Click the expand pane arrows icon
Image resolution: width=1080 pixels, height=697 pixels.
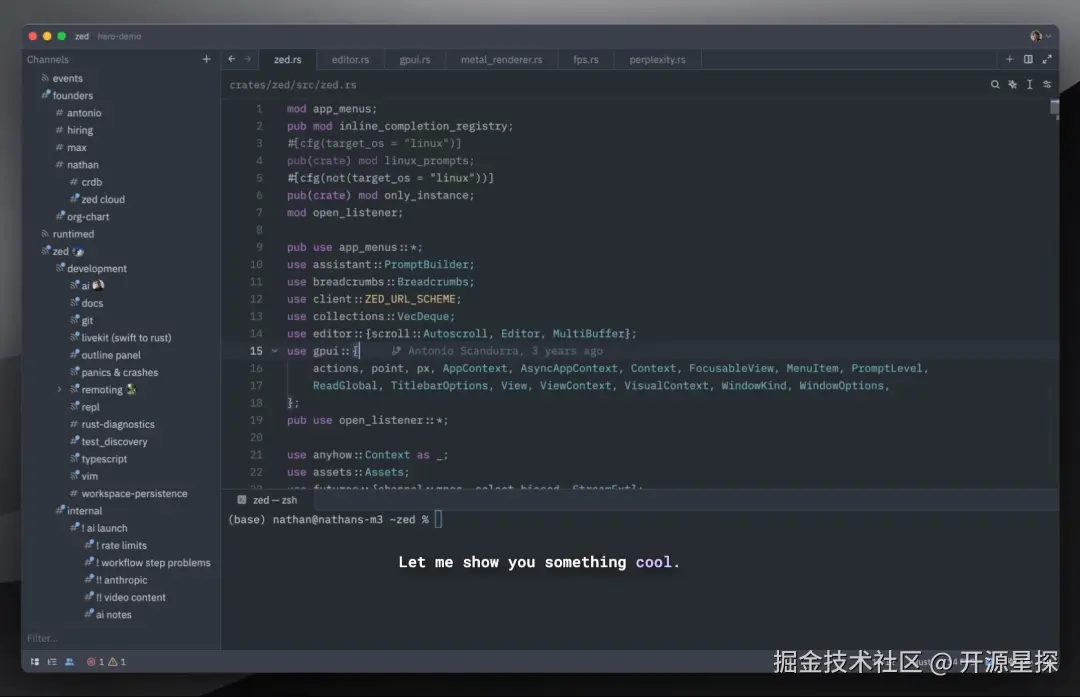click(1046, 59)
